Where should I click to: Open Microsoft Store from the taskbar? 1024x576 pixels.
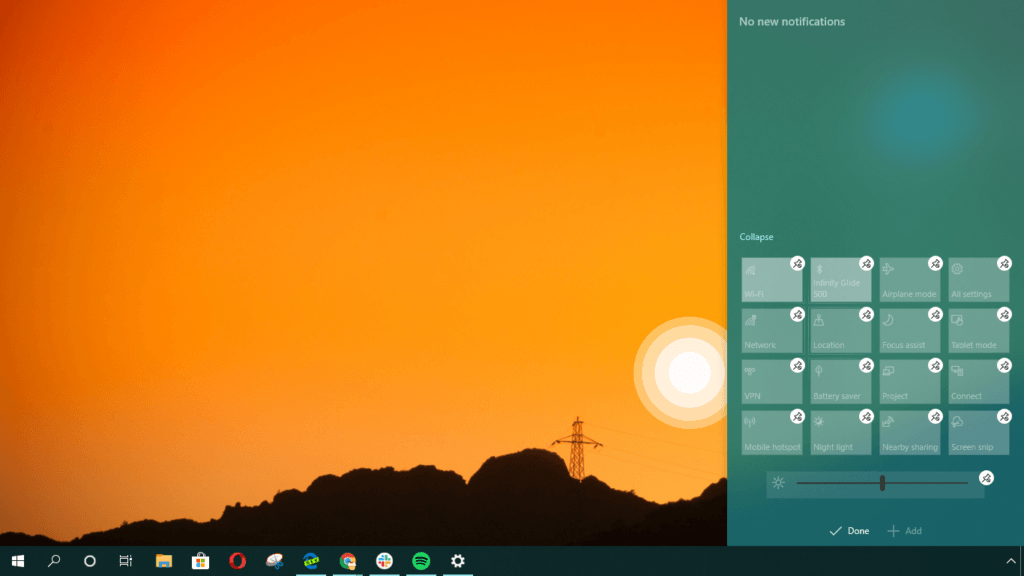click(199, 562)
